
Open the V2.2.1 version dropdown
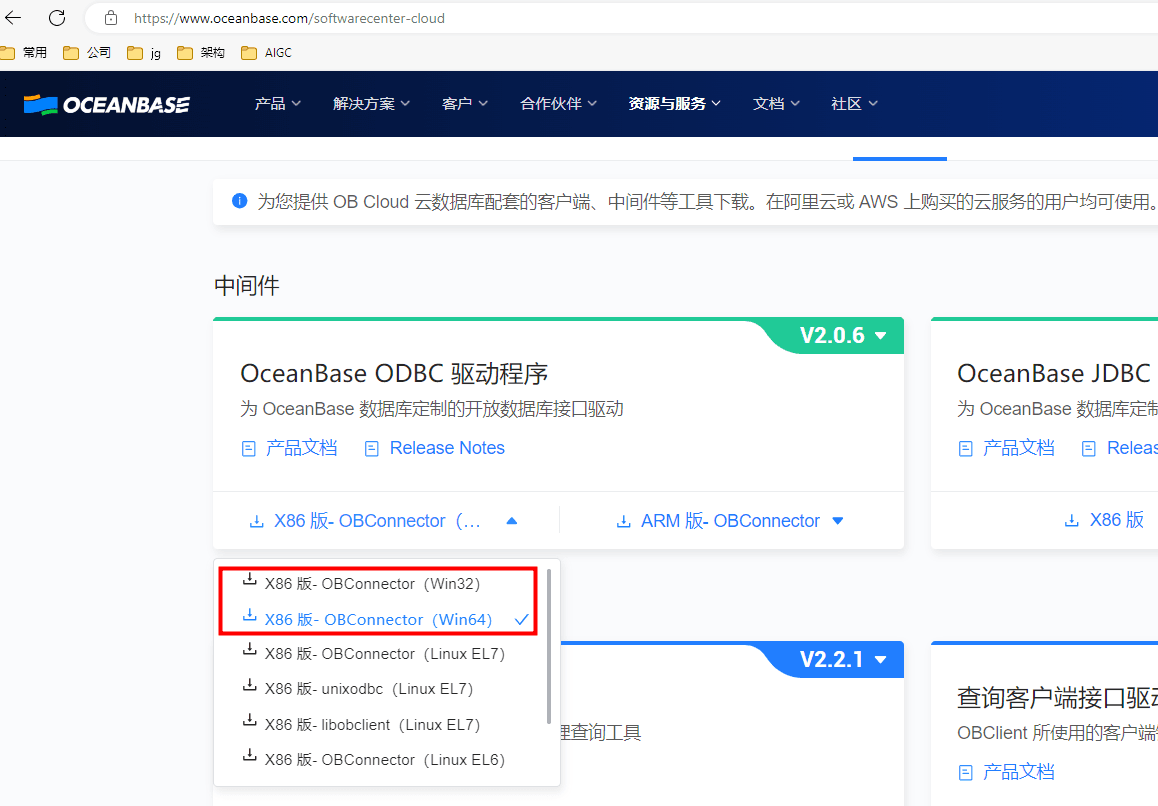pos(843,659)
